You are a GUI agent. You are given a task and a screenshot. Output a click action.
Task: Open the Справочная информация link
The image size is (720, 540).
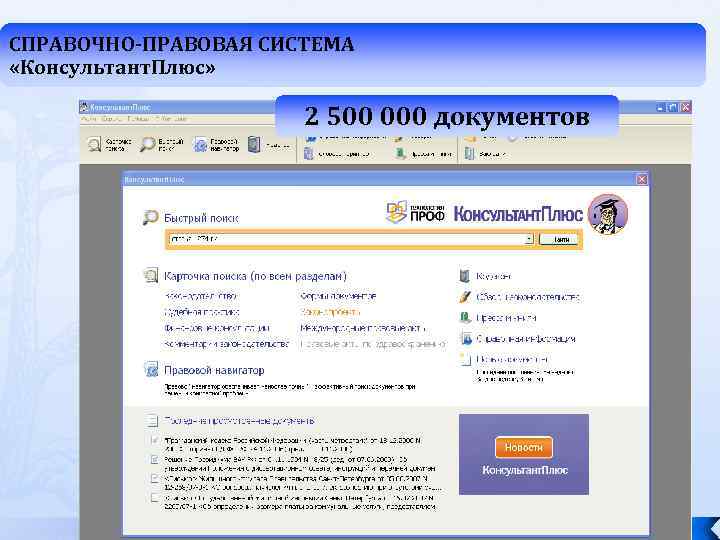(526, 339)
